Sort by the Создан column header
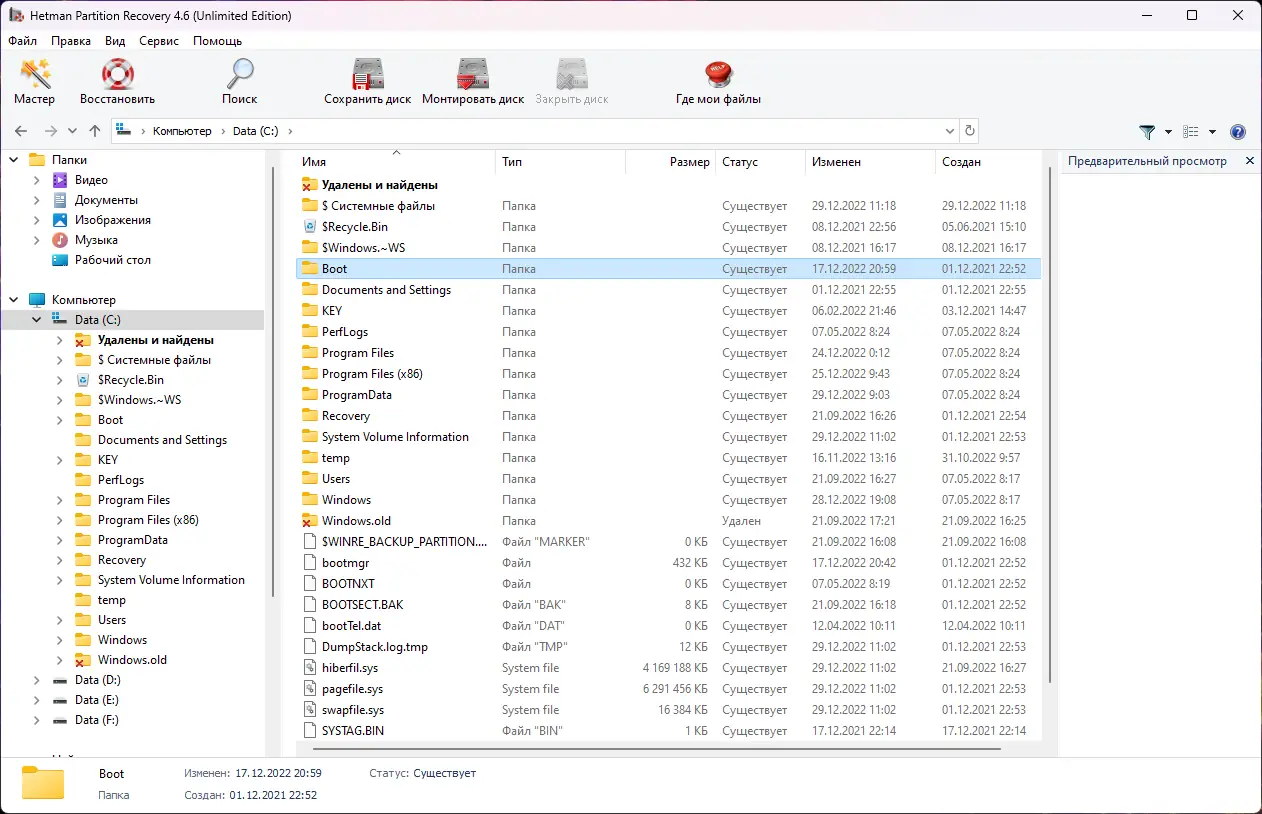This screenshot has width=1262, height=814. coord(988,161)
